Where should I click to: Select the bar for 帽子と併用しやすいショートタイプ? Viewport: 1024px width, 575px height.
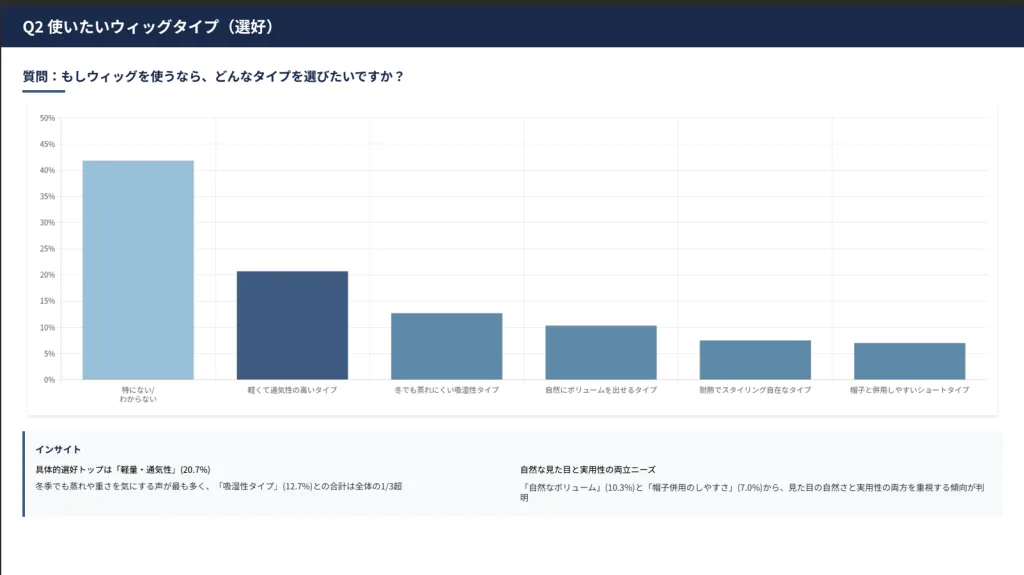[909, 361]
